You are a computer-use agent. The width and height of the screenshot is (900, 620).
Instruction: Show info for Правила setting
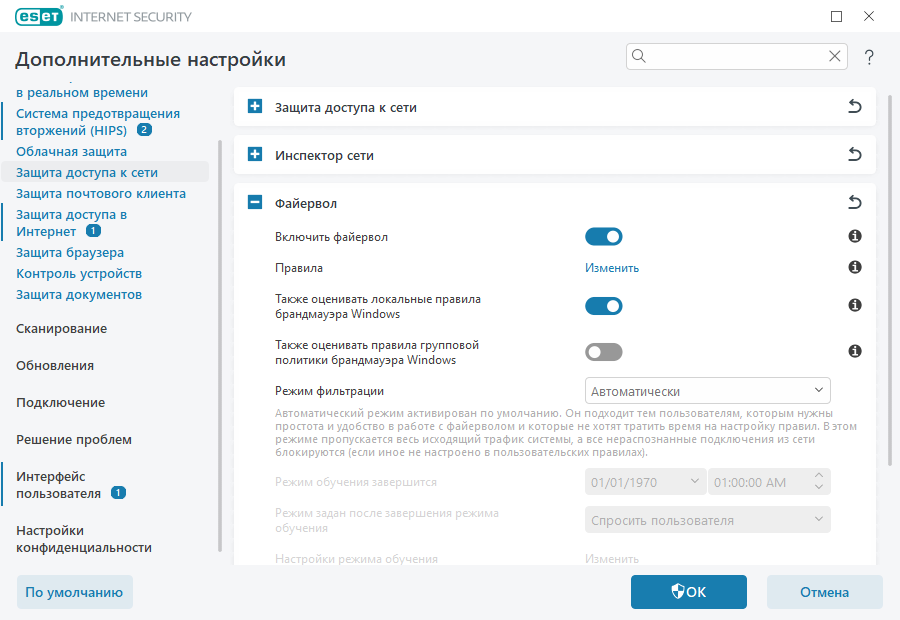(x=855, y=267)
